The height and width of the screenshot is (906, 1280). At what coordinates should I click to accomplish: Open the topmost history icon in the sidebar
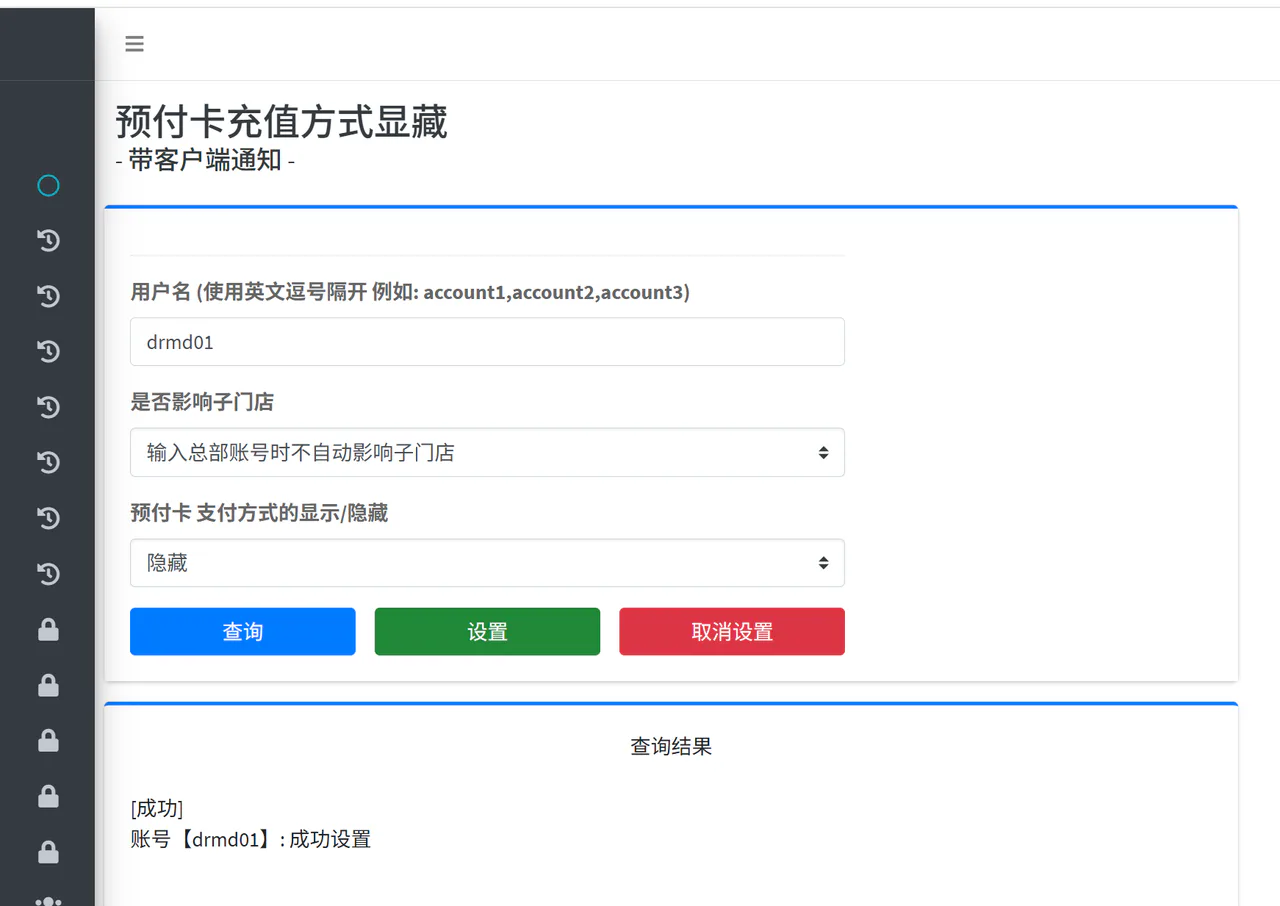pyautogui.click(x=48, y=241)
